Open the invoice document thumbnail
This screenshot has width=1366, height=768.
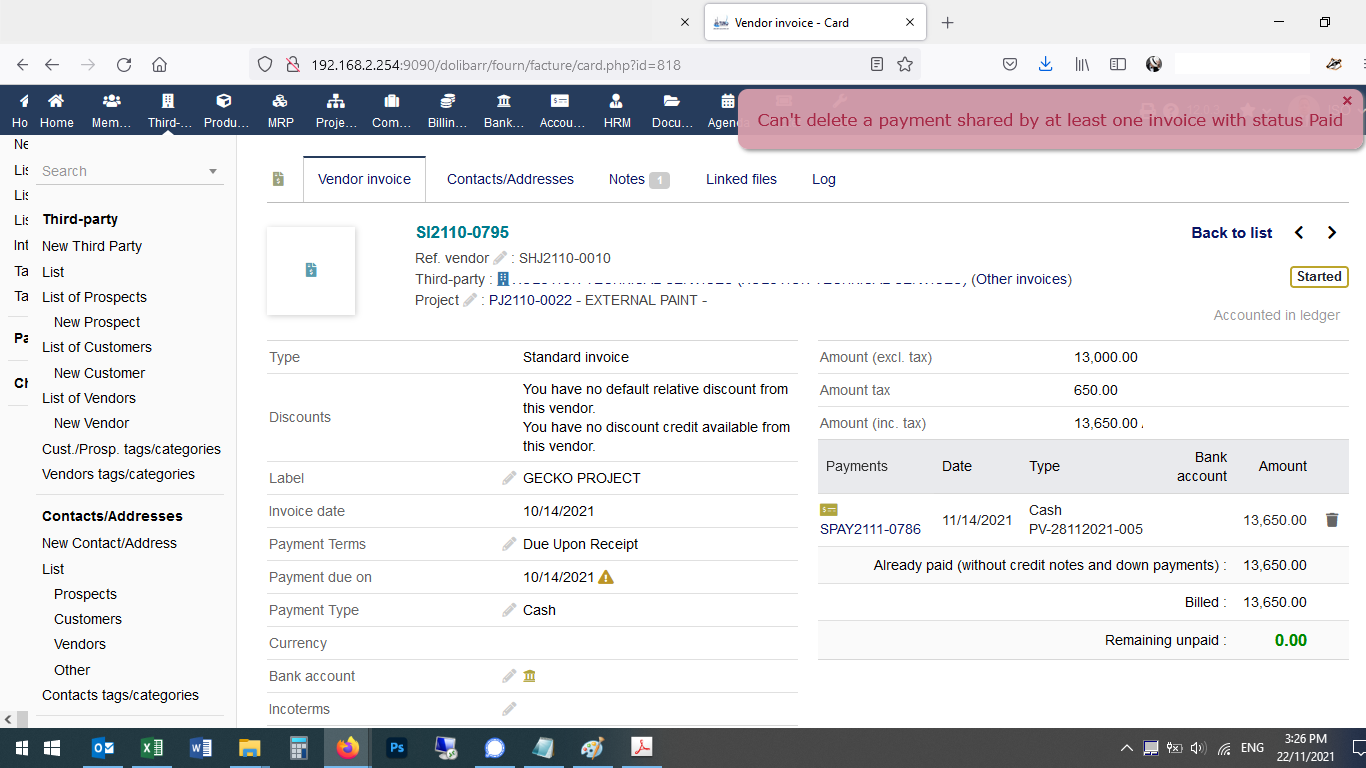click(311, 270)
